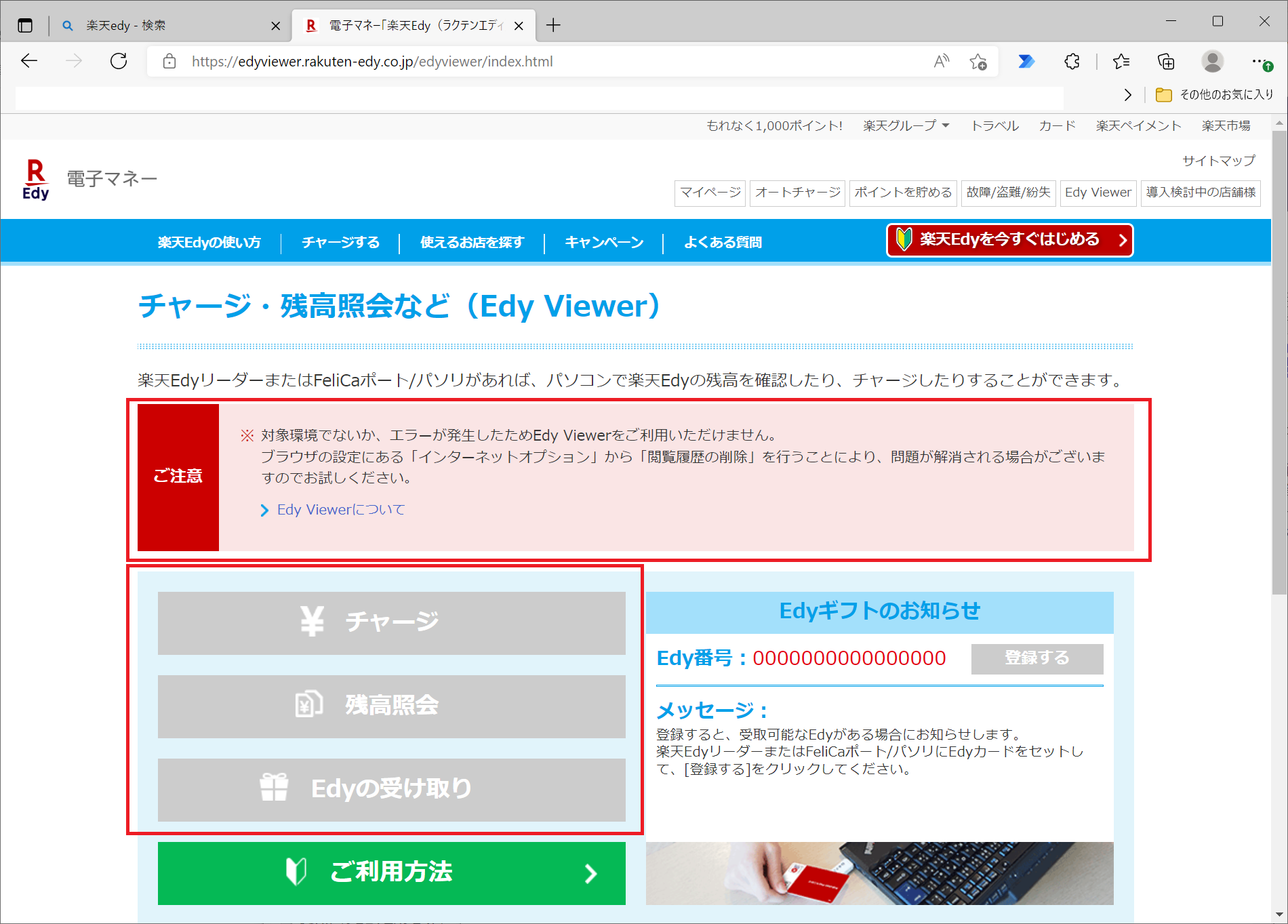
Task: Open the サイトマップ link
Action: coord(1218,161)
